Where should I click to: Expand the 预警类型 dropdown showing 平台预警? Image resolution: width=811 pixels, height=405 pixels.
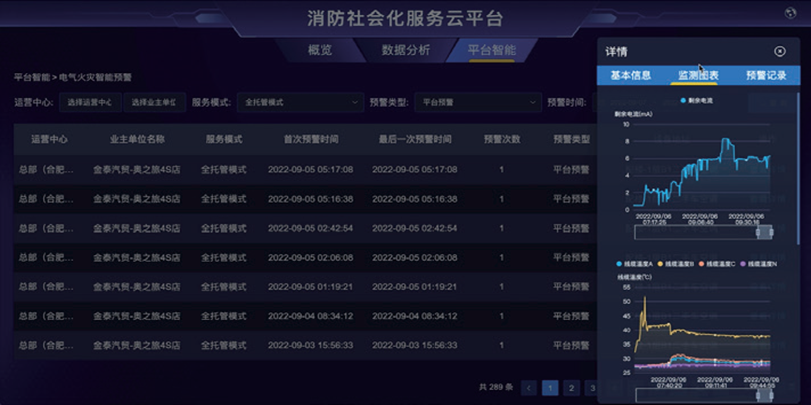point(478,102)
